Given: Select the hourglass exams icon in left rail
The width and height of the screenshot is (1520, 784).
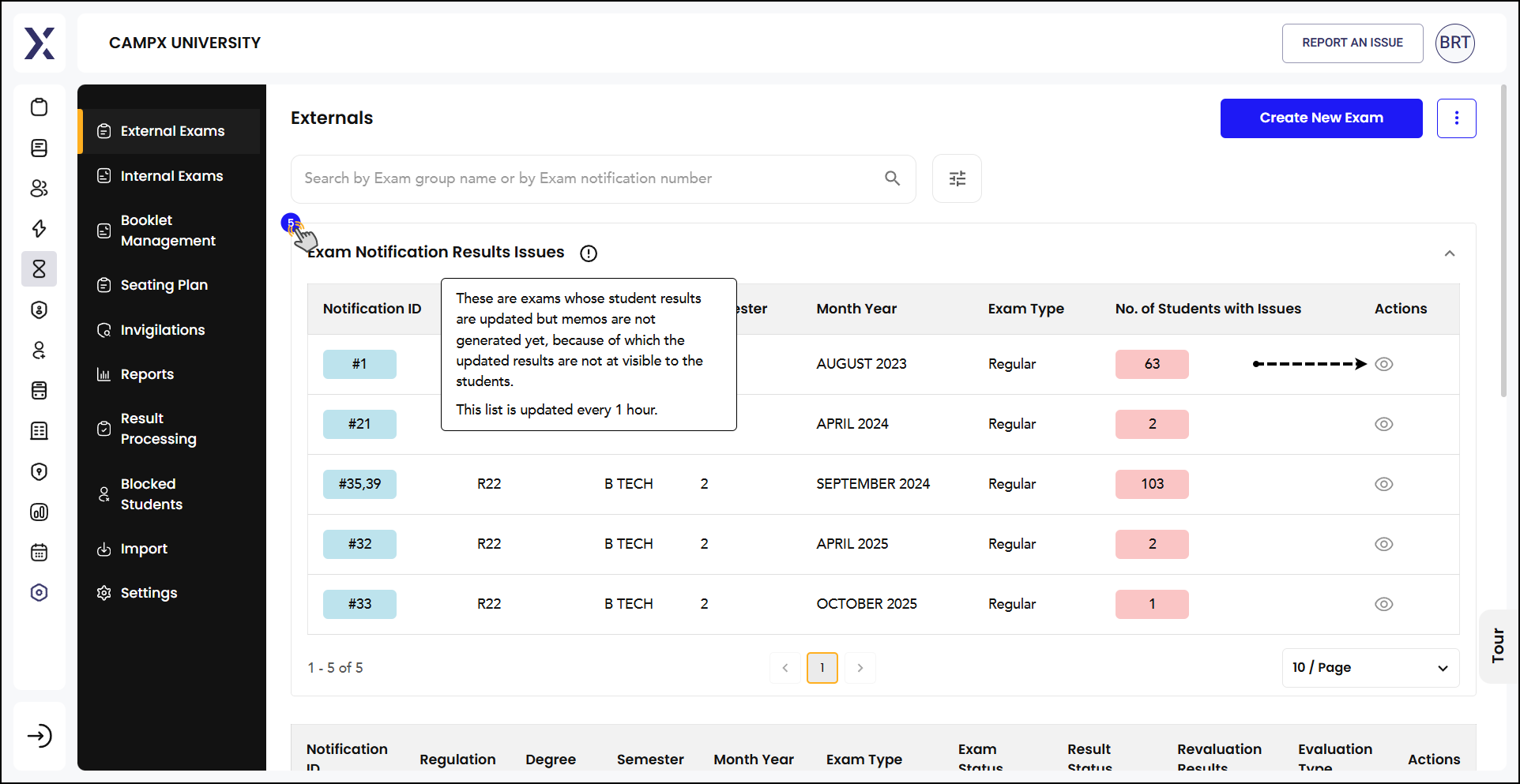Looking at the screenshot, I should tap(39, 269).
